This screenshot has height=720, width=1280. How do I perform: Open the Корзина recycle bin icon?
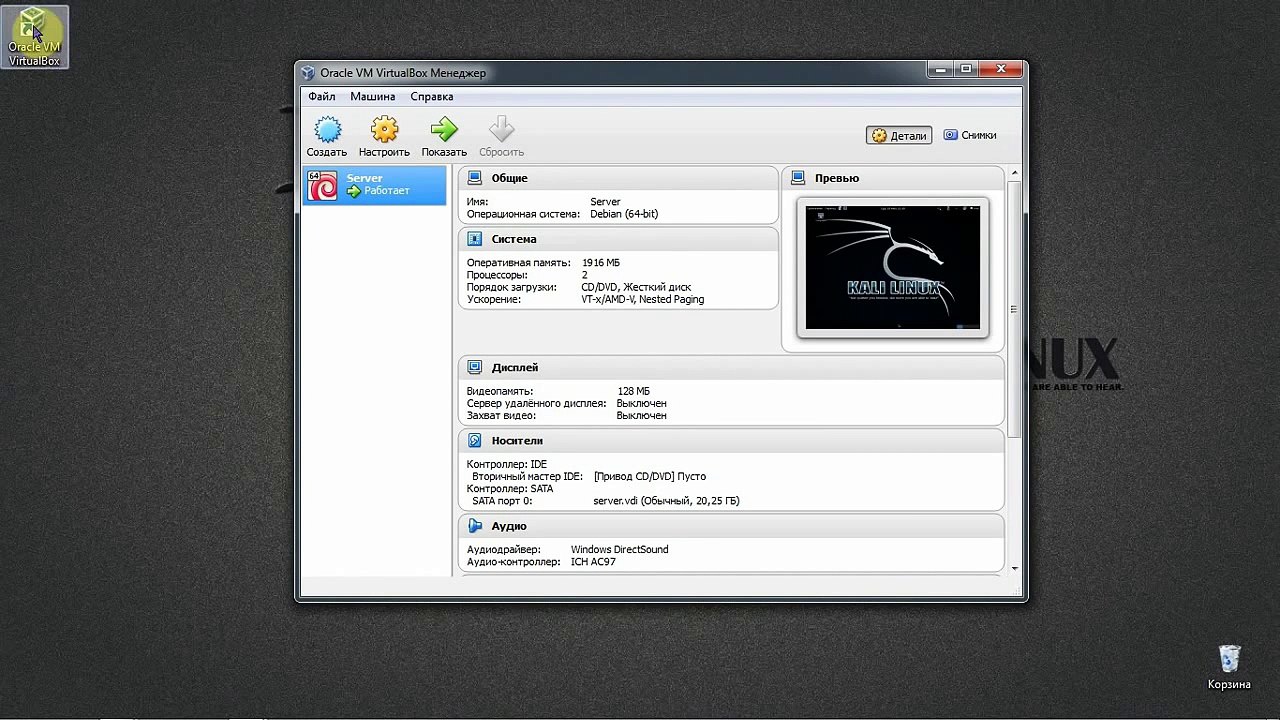coord(1229,667)
